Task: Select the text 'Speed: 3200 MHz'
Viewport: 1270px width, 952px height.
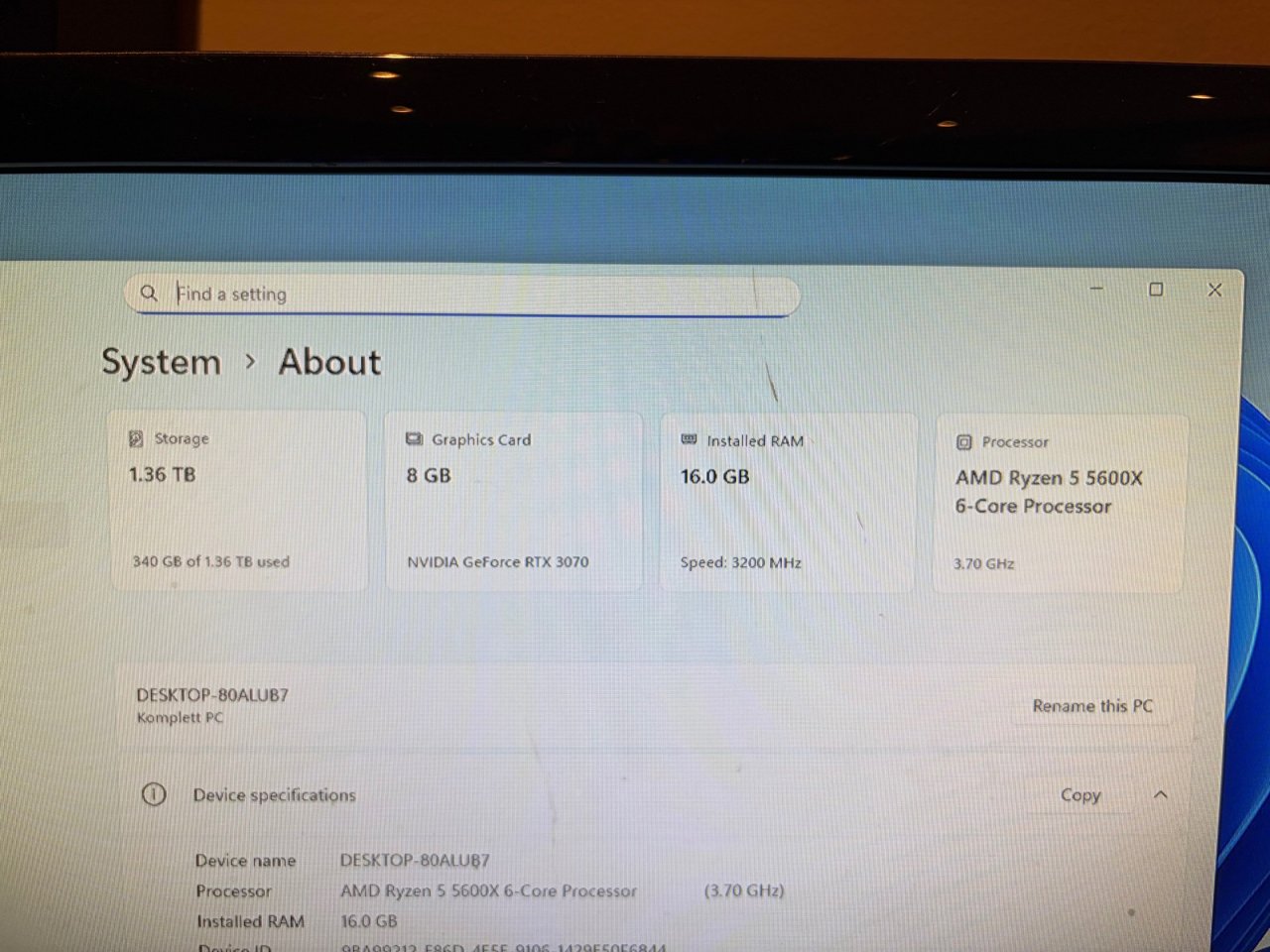Action: coord(741,563)
